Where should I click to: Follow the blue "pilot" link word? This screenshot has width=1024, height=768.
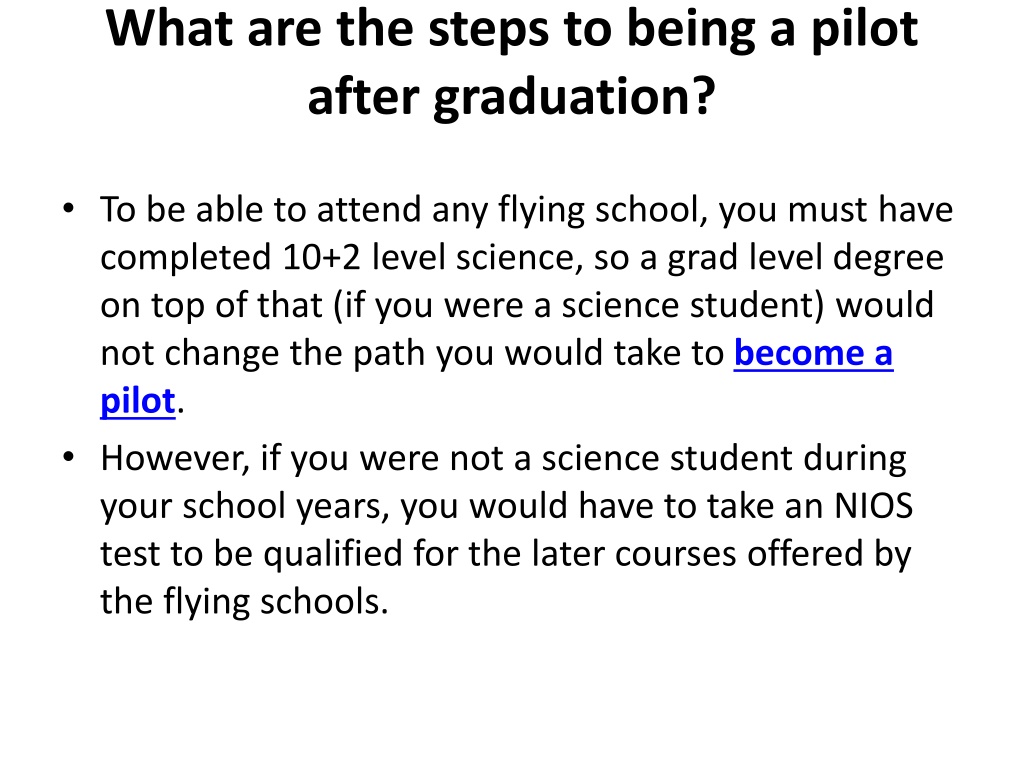tap(138, 400)
